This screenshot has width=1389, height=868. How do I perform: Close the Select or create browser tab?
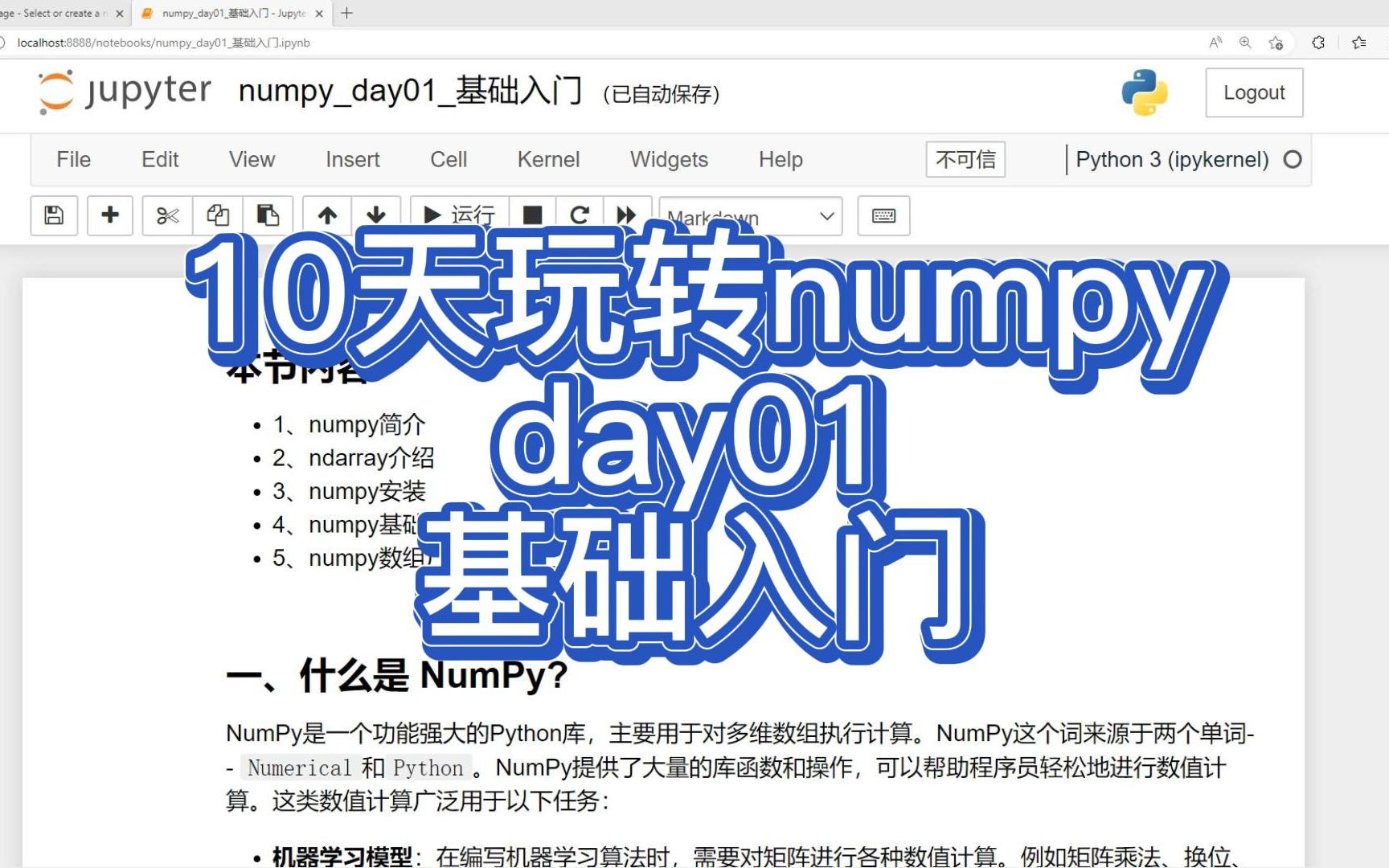(x=120, y=14)
